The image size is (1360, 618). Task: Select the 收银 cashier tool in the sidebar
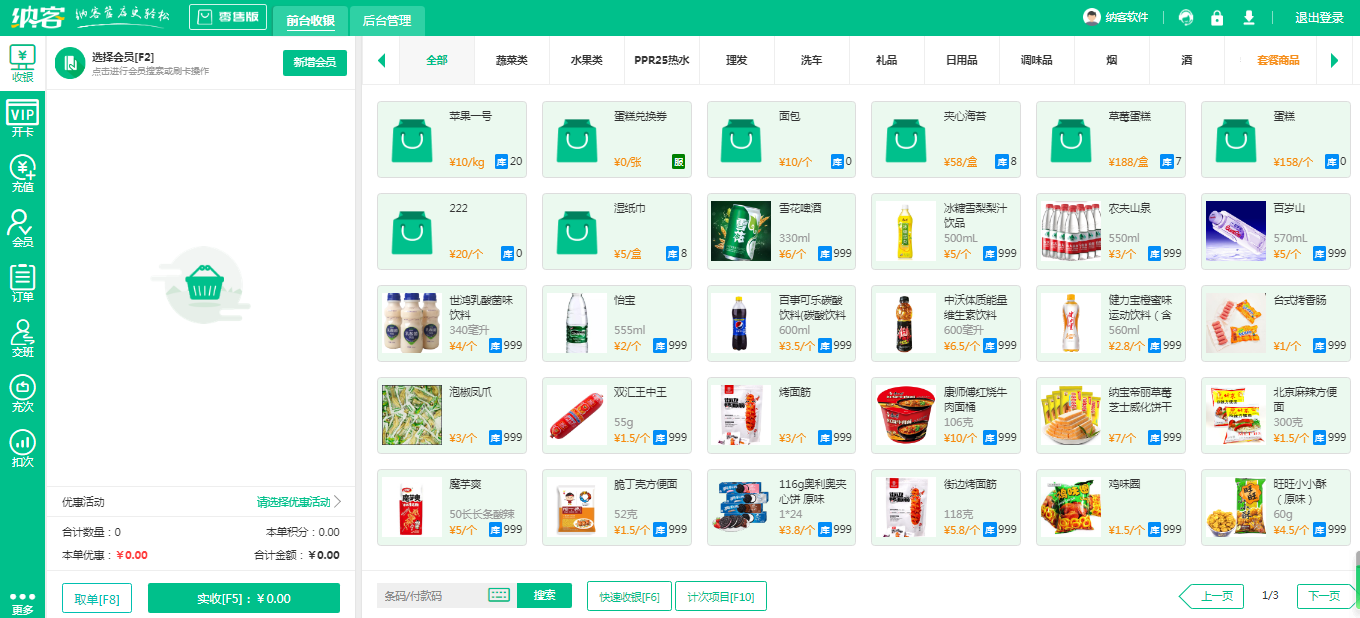[22, 63]
